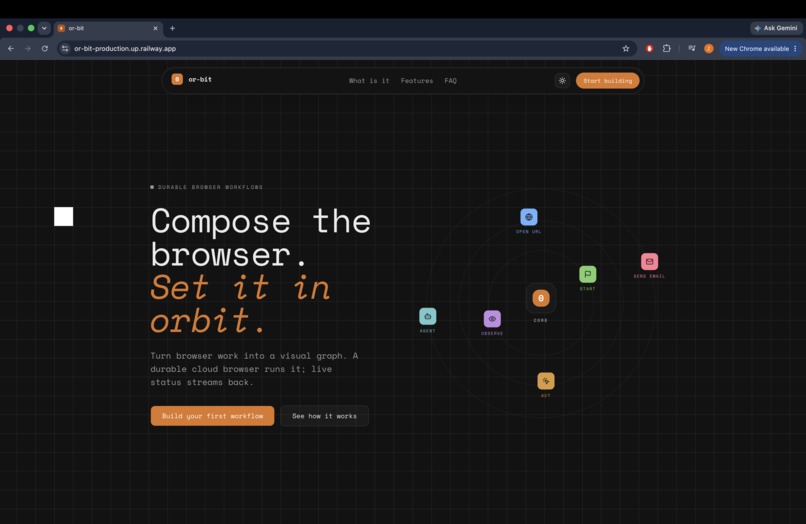Viewport: 806px width, 524px height.
Task: Select the or-bit browser tab
Action: tap(108, 28)
